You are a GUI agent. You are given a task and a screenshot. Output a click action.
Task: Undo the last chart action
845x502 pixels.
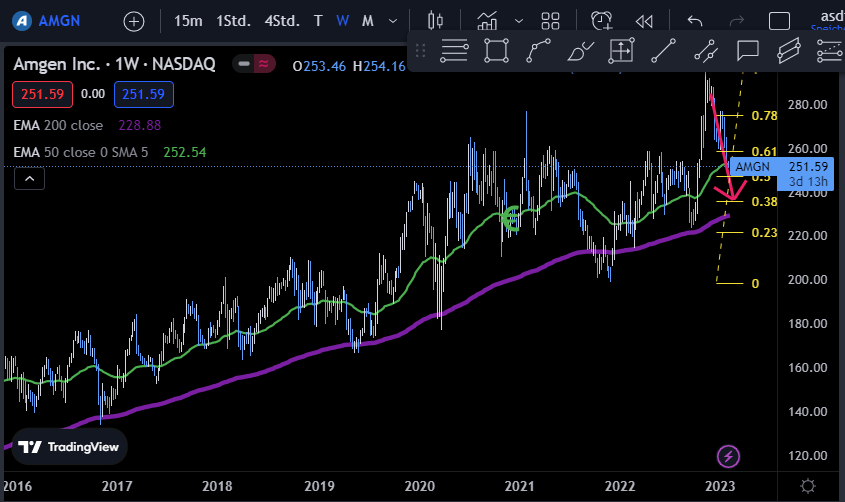(x=695, y=21)
